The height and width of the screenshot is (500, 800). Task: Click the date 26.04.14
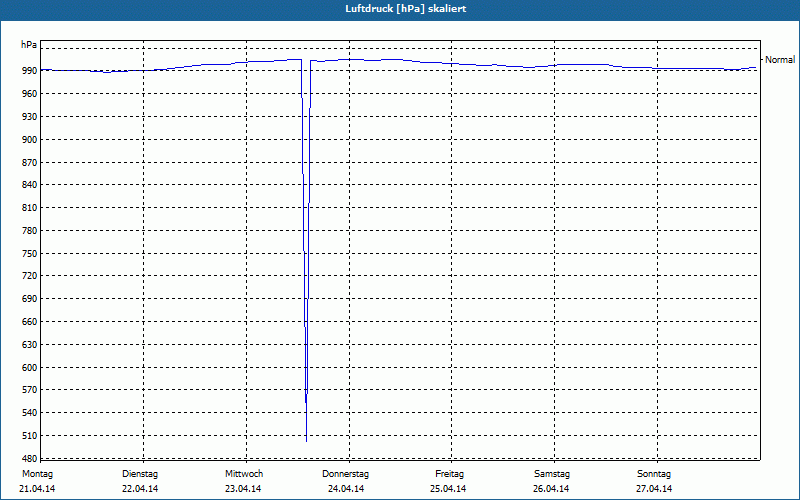tap(551, 489)
